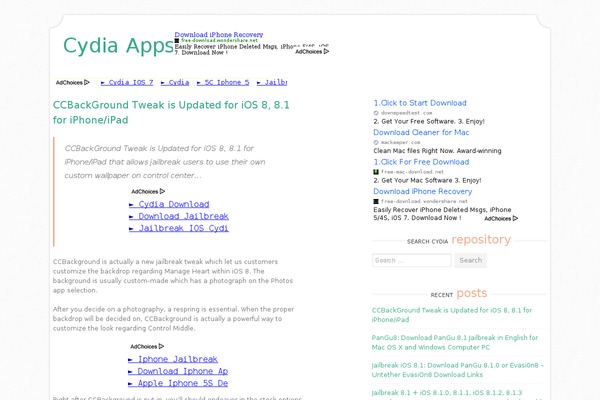This screenshot has height=400, width=600.
Task: Click text '2. Get Your Free Software. 3. Enjoy!'
Action: coord(429,121)
